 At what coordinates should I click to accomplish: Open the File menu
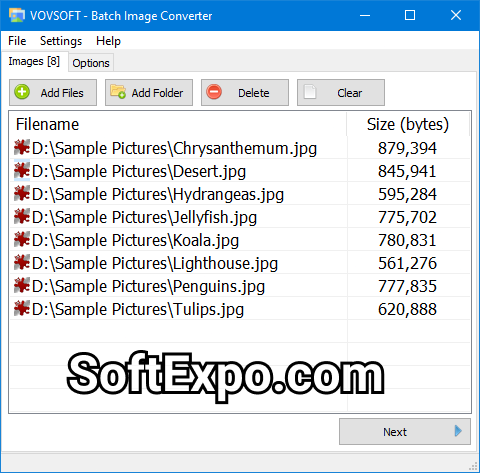[17, 41]
